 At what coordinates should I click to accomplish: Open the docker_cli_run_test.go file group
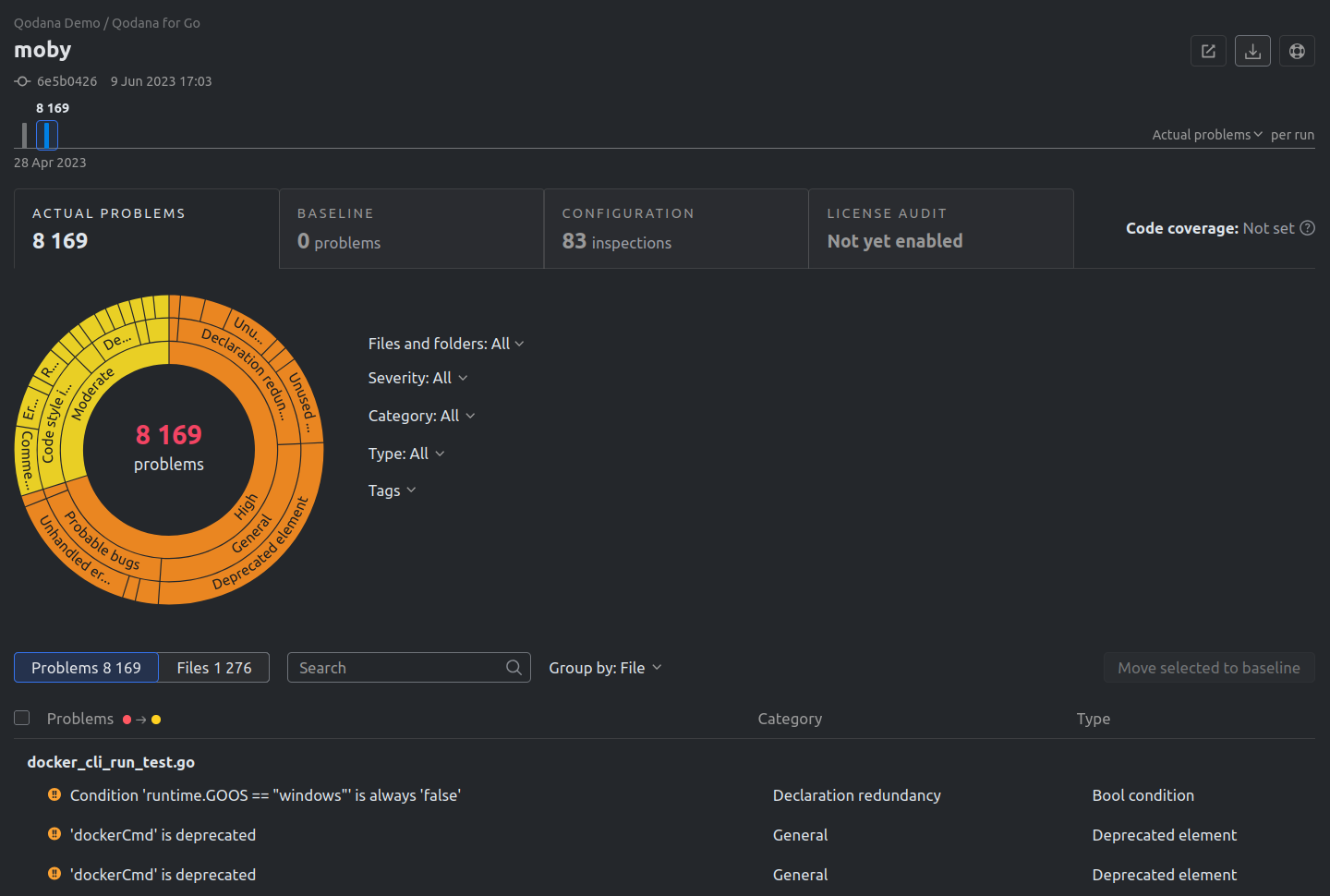pos(111,762)
